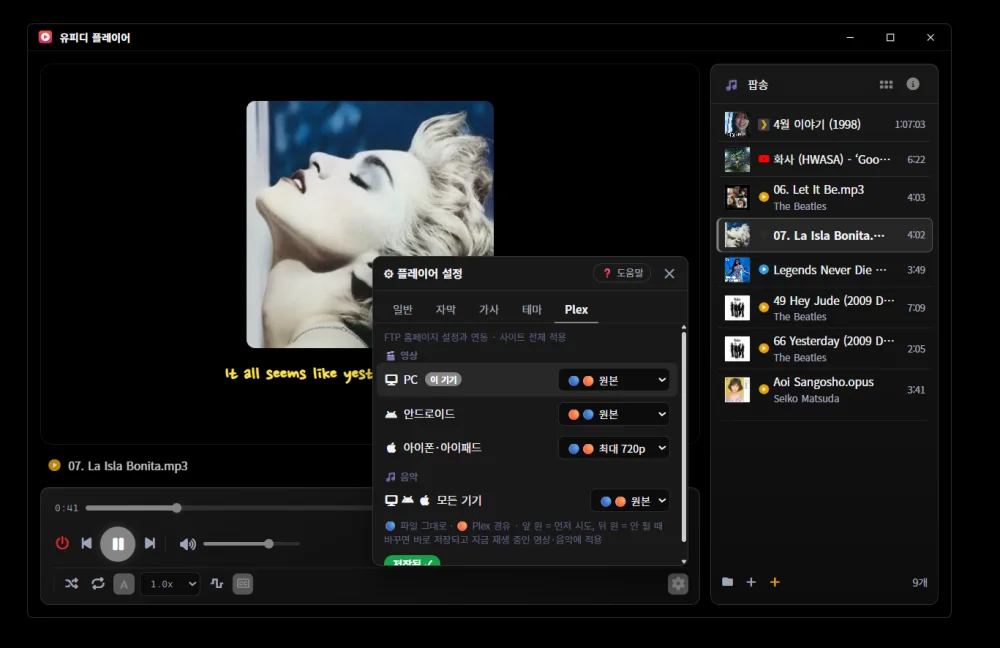Switch to the 자막 settings tab

click(x=445, y=309)
